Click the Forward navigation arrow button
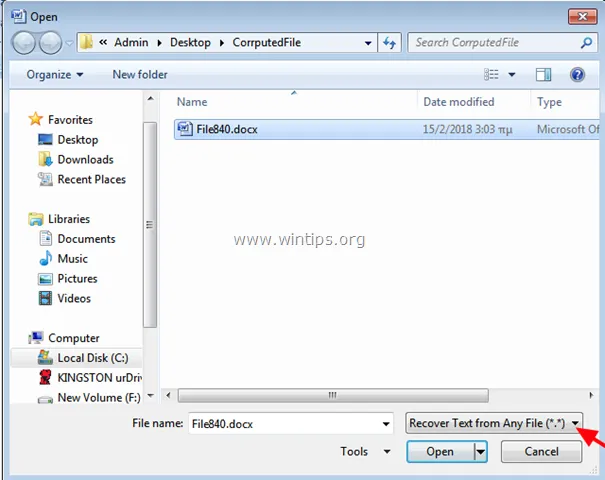Viewport: 605px width, 480px height. (x=51, y=42)
